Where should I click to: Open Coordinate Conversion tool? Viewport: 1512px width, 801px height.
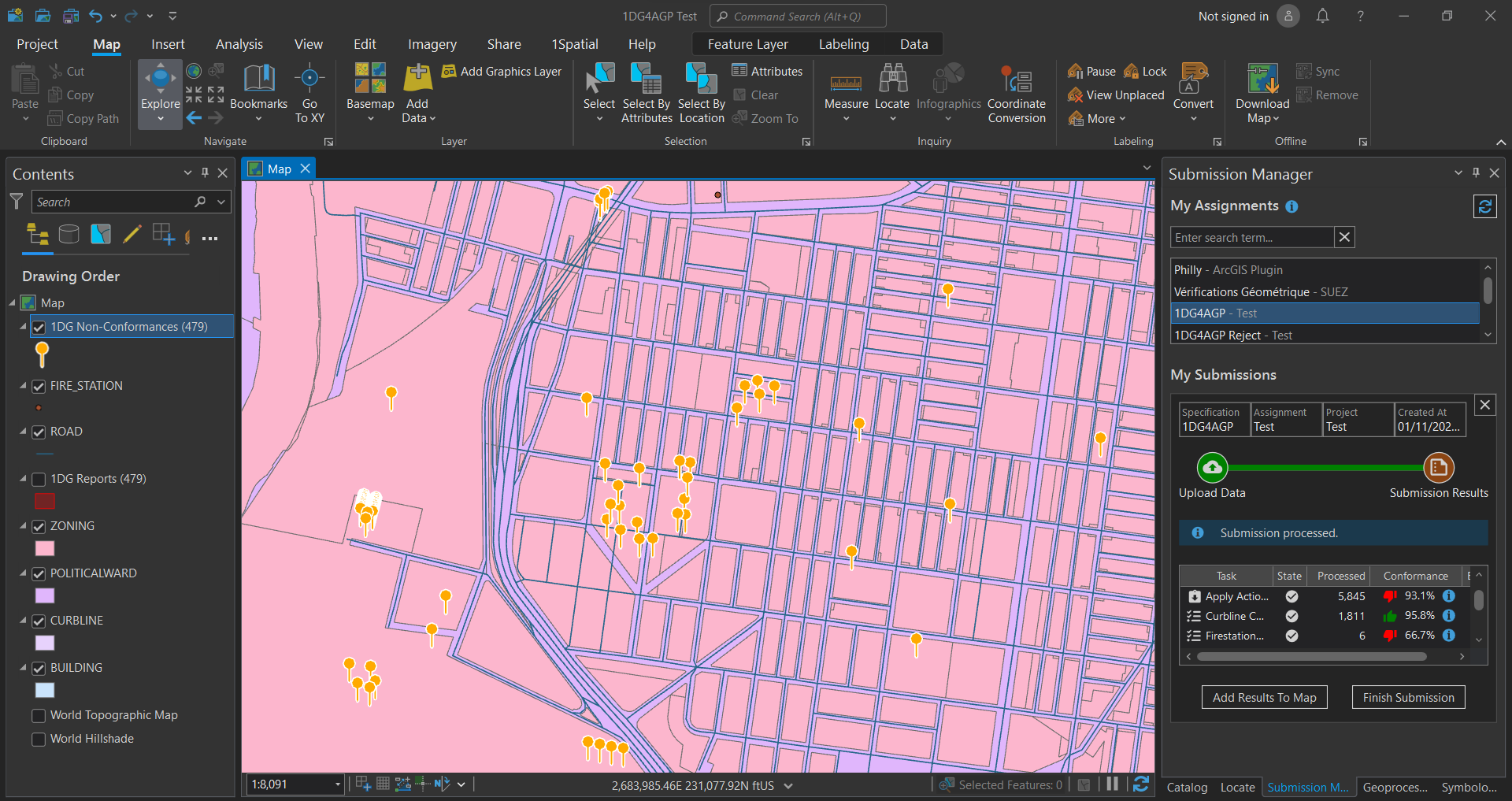point(1017,93)
